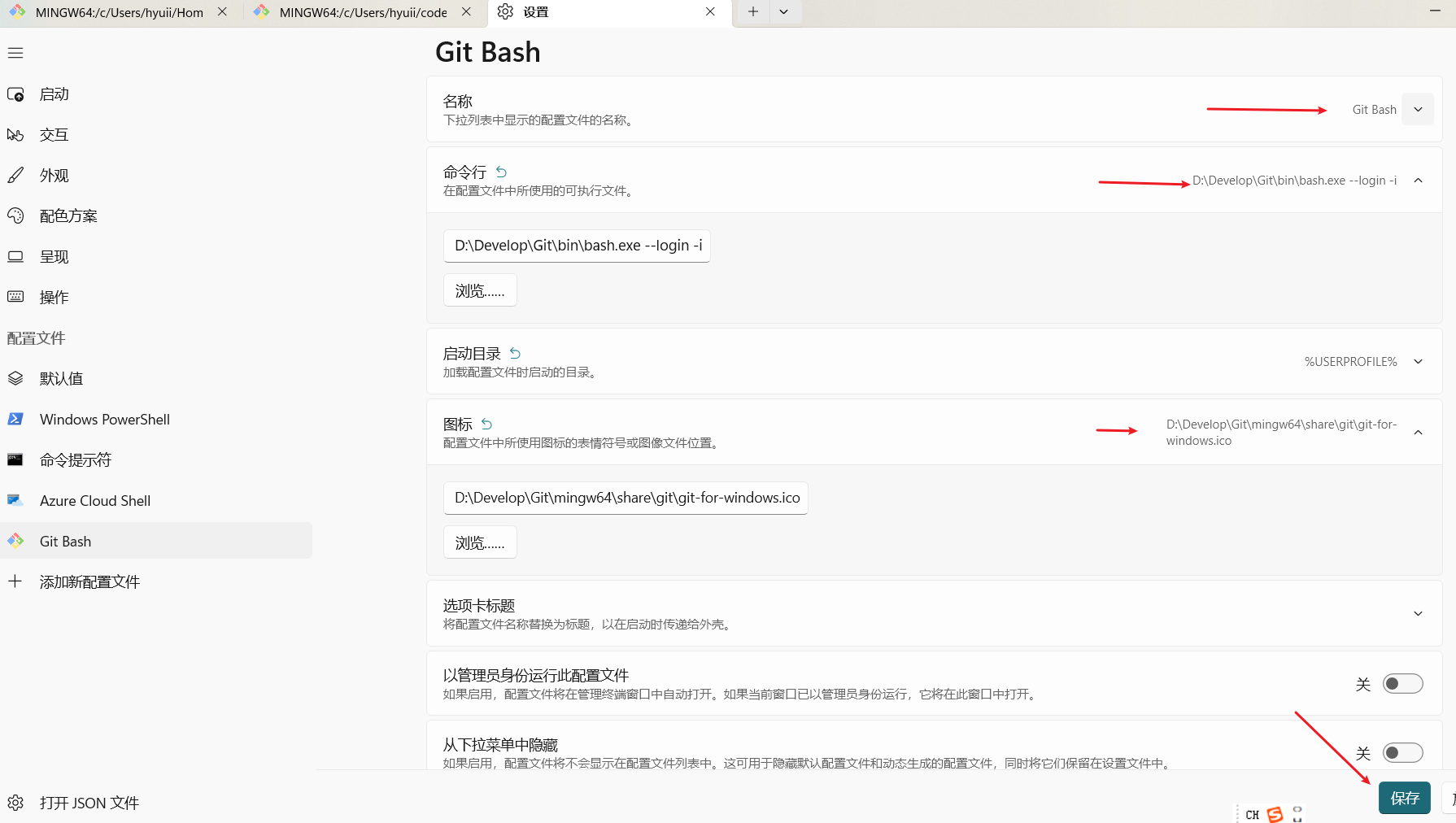Viewport: 1456px width, 823px height.
Task: Switch to the MINGW64 code terminal tab
Action: [363, 12]
